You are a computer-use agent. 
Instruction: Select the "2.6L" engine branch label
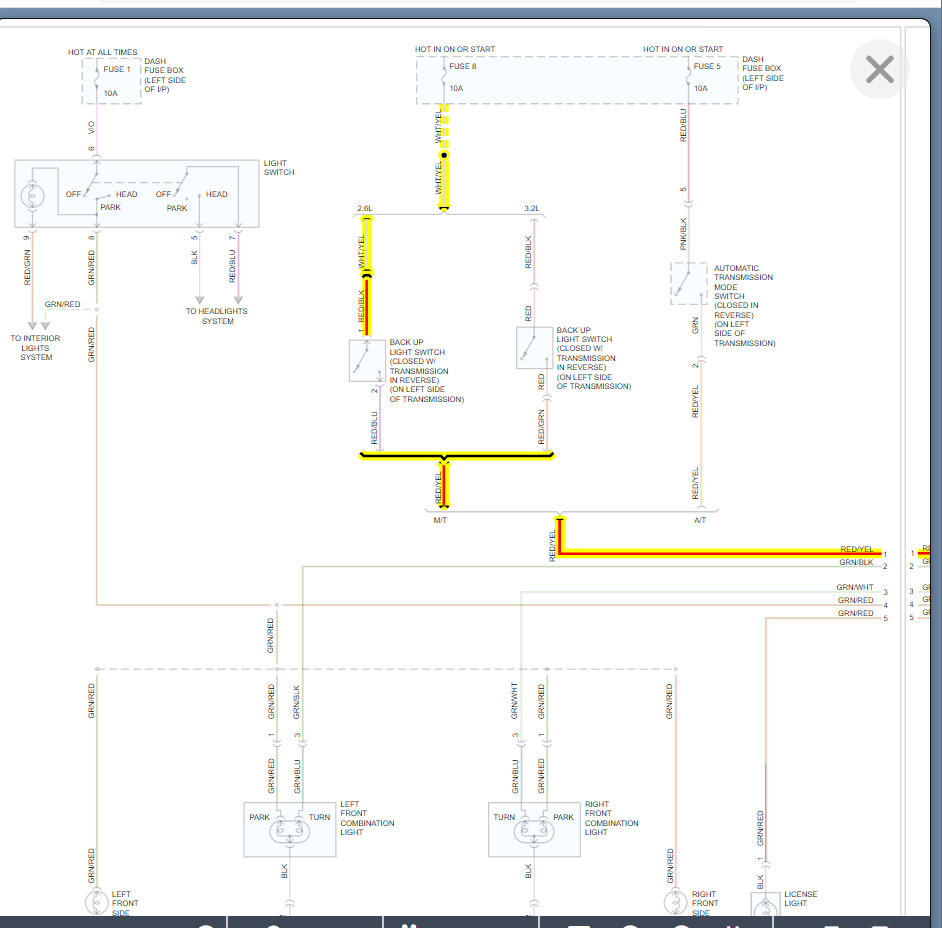click(x=365, y=208)
